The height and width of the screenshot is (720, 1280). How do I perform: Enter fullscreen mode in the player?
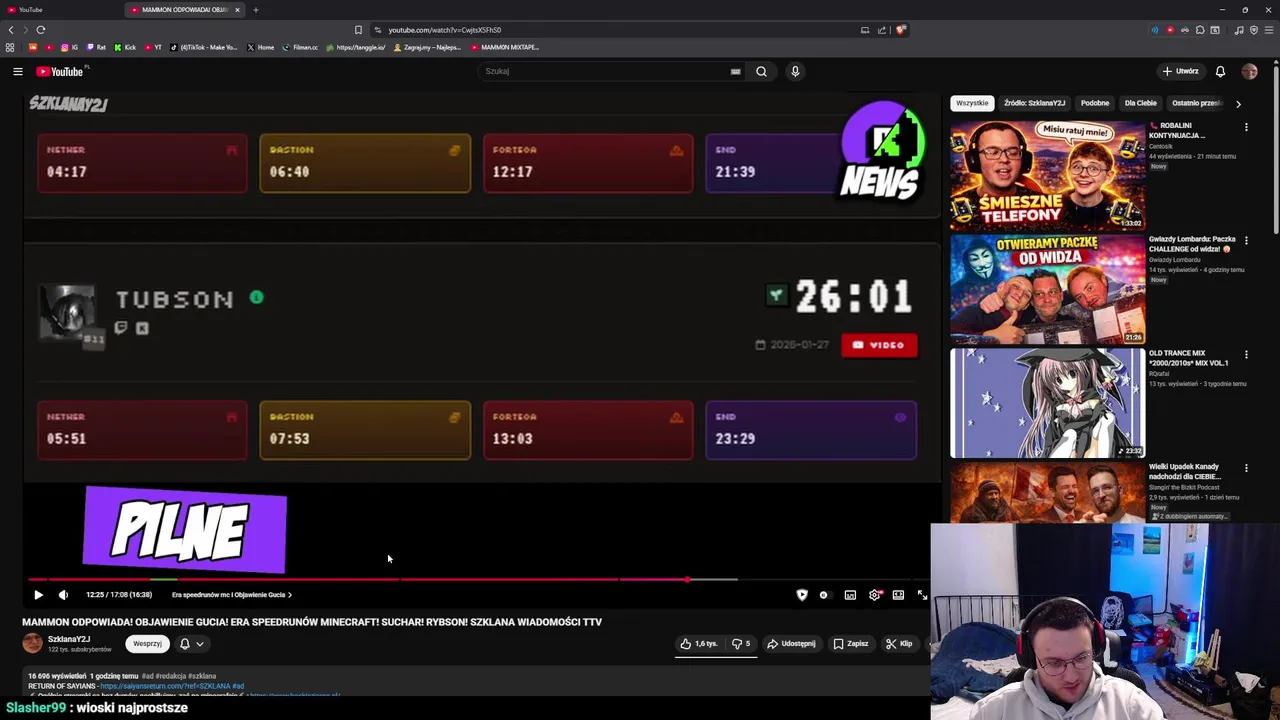(922, 595)
